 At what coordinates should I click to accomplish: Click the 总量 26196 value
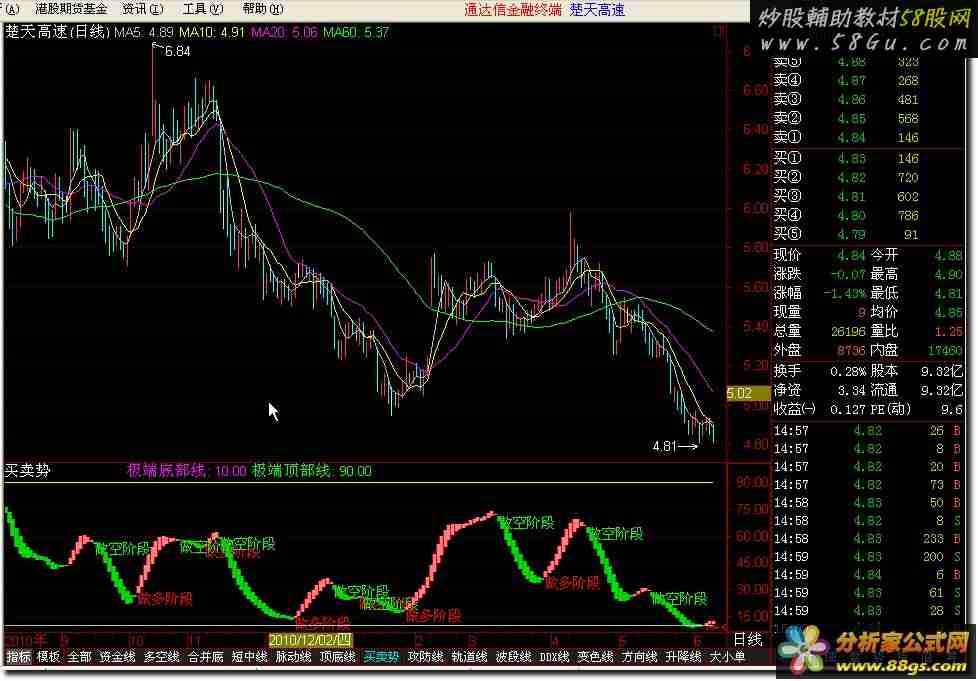848,331
